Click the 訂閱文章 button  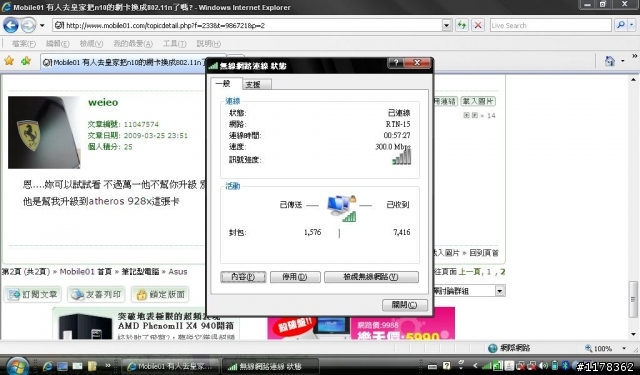(x=33, y=294)
